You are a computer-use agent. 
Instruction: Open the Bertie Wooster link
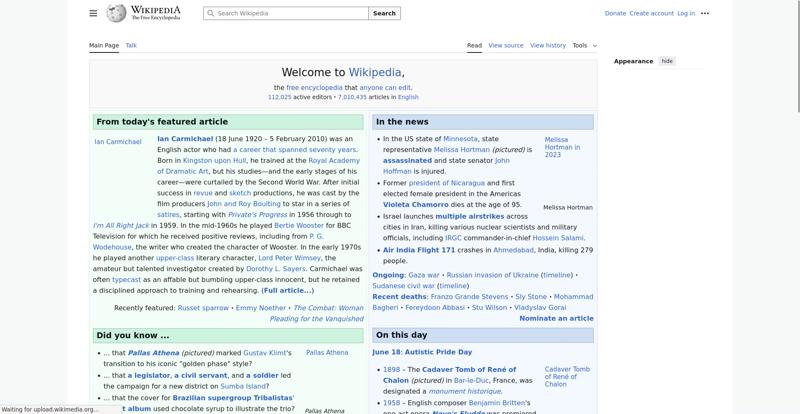click(299, 225)
